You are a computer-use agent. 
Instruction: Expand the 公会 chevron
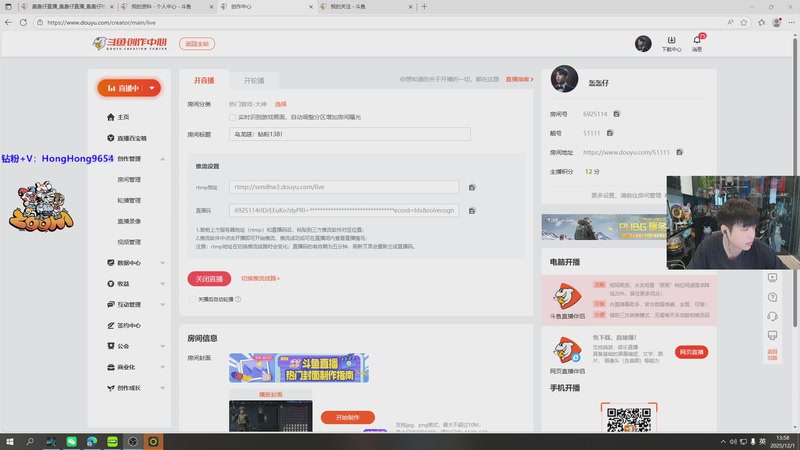(x=162, y=346)
